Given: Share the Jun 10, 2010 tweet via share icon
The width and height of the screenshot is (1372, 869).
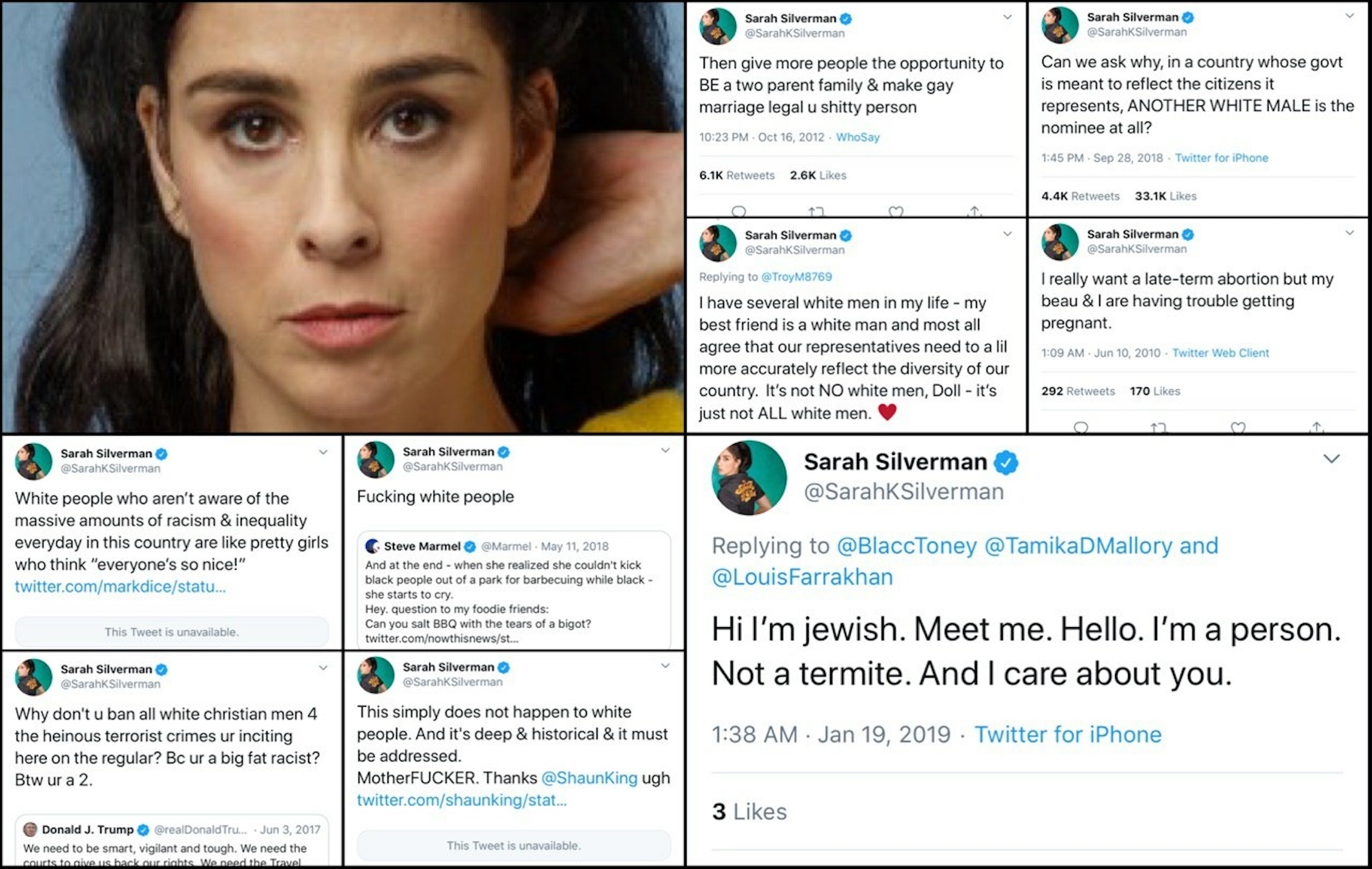Looking at the screenshot, I should tap(1316, 427).
